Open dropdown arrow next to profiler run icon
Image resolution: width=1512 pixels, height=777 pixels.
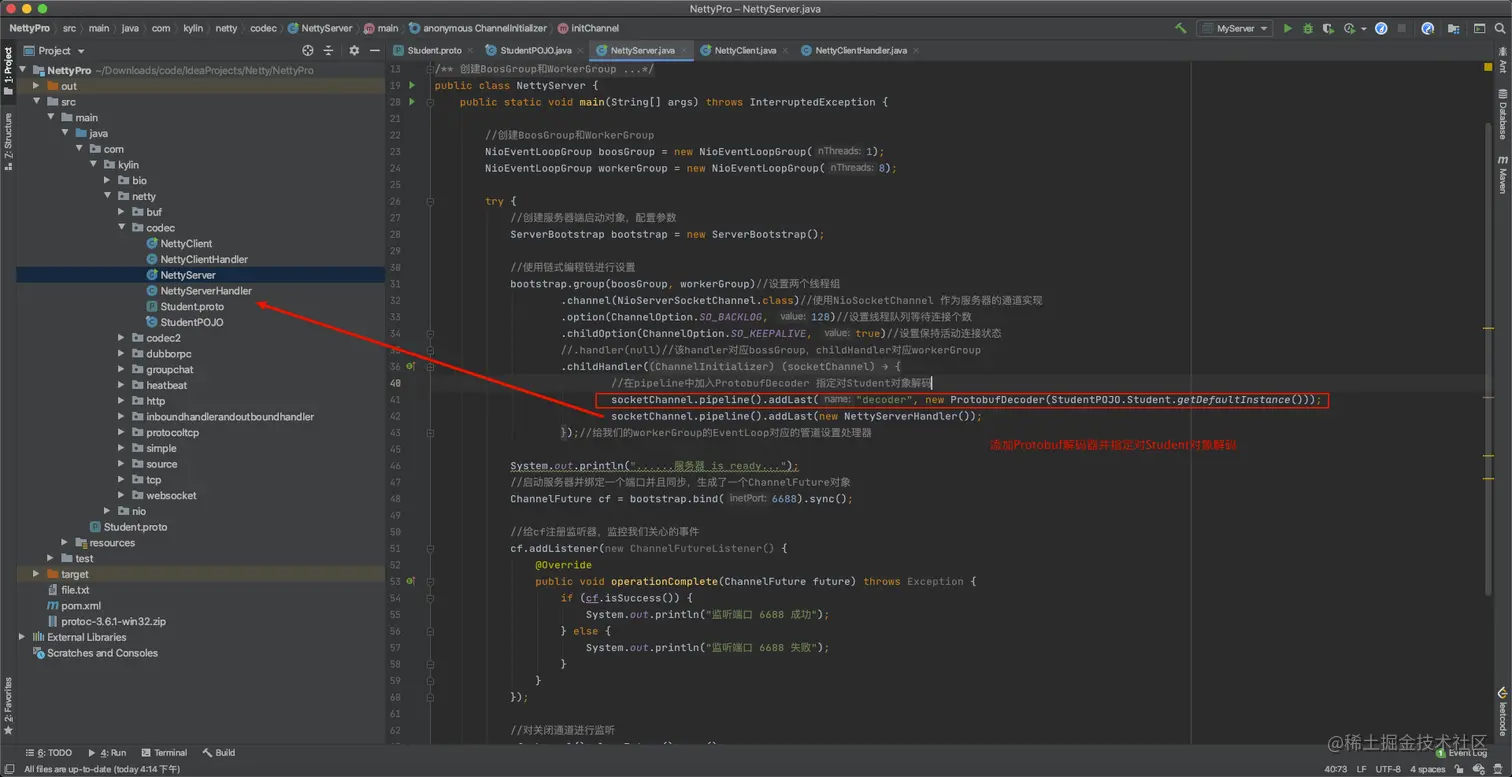click(1363, 29)
